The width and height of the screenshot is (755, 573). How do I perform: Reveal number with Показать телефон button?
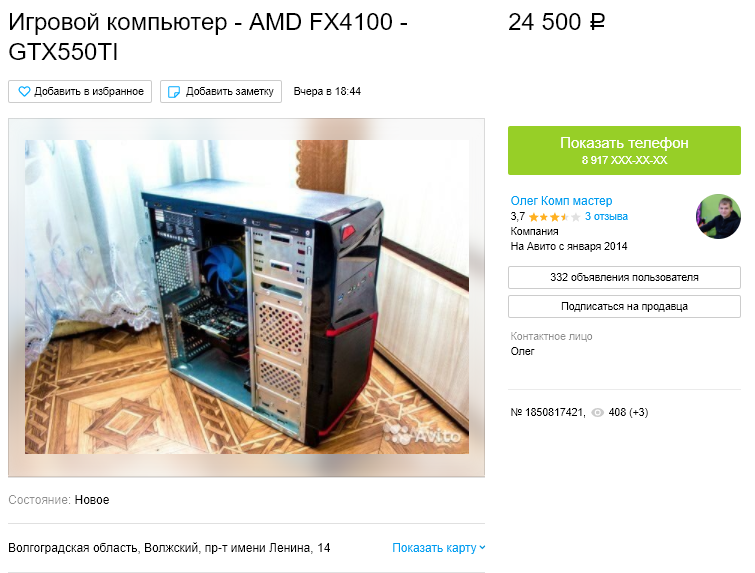pyautogui.click(x=624, y=150)
